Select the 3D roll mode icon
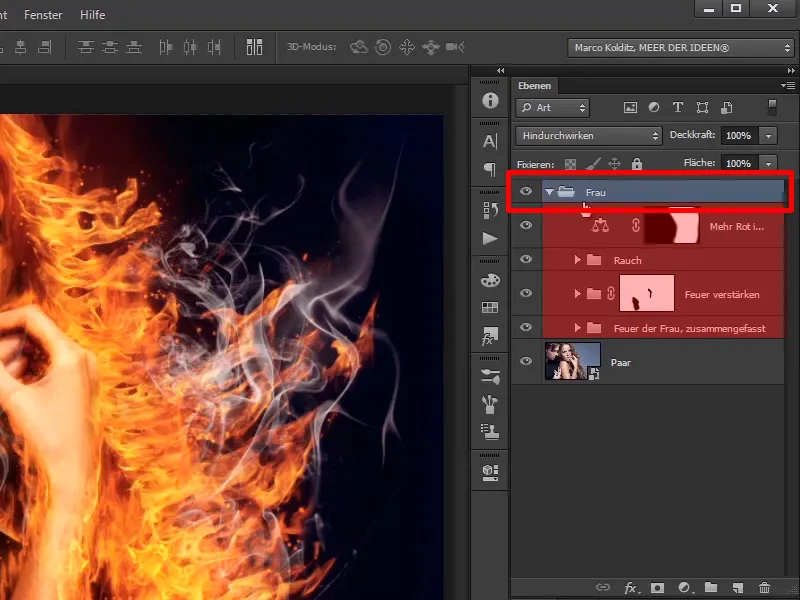This screenshot has height=600, width=800. coord(383,47)
